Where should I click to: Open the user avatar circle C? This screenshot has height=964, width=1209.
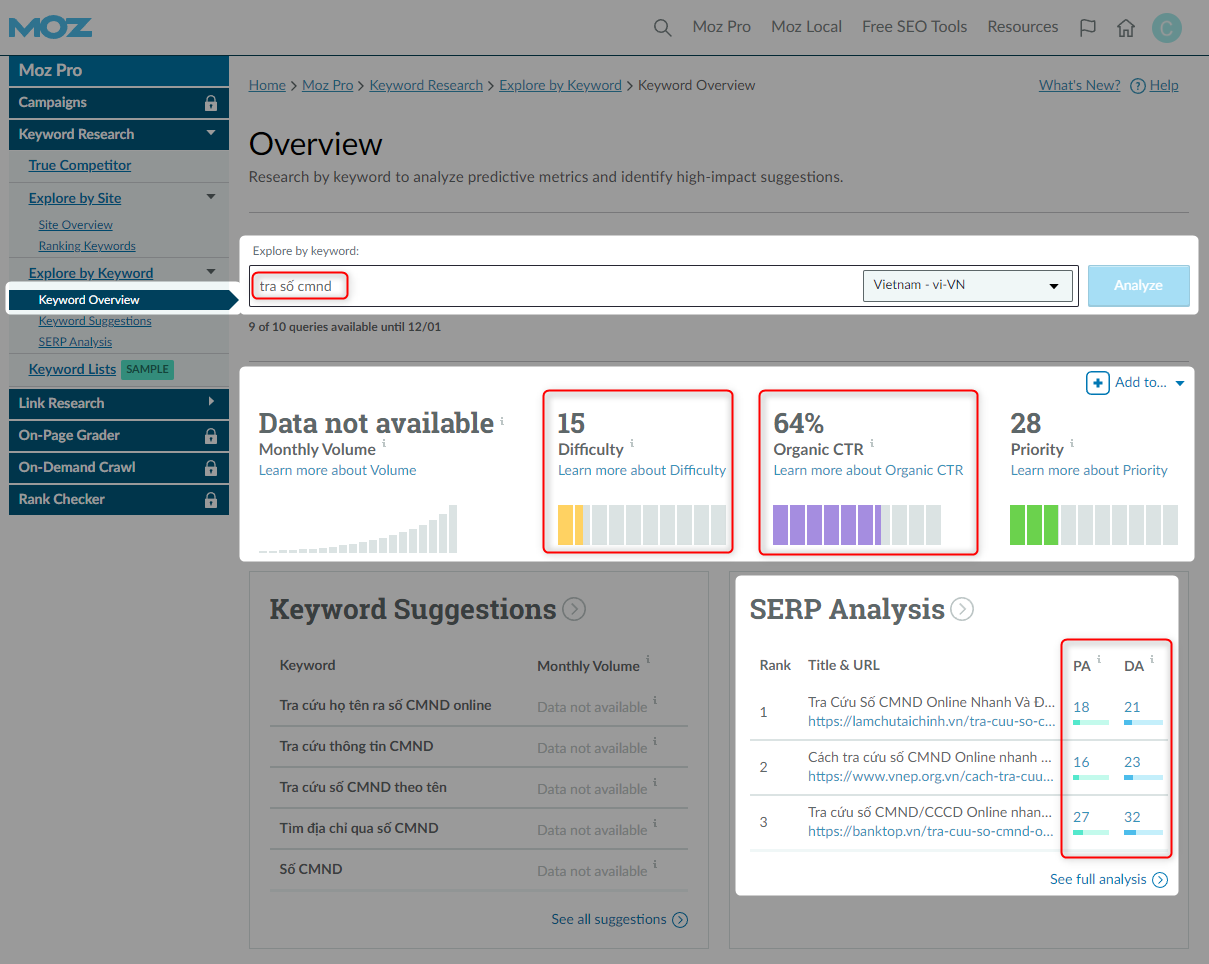[1167, 27]
